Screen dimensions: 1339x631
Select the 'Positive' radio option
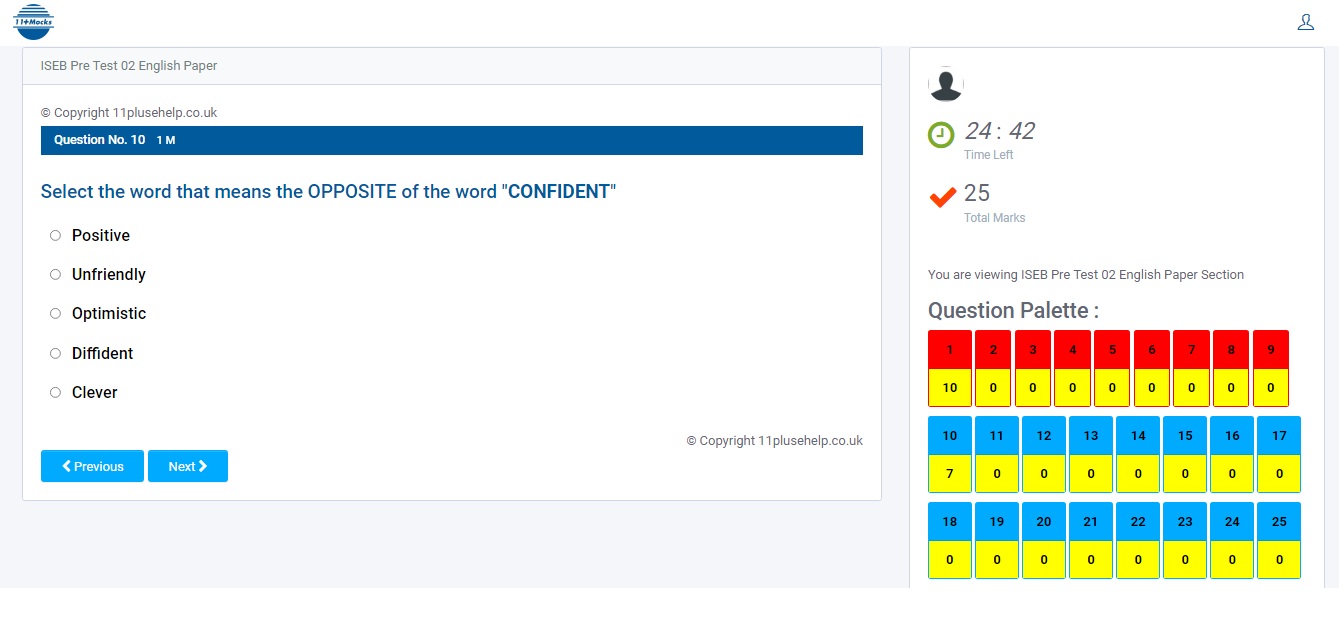click(x=56, y=236)
